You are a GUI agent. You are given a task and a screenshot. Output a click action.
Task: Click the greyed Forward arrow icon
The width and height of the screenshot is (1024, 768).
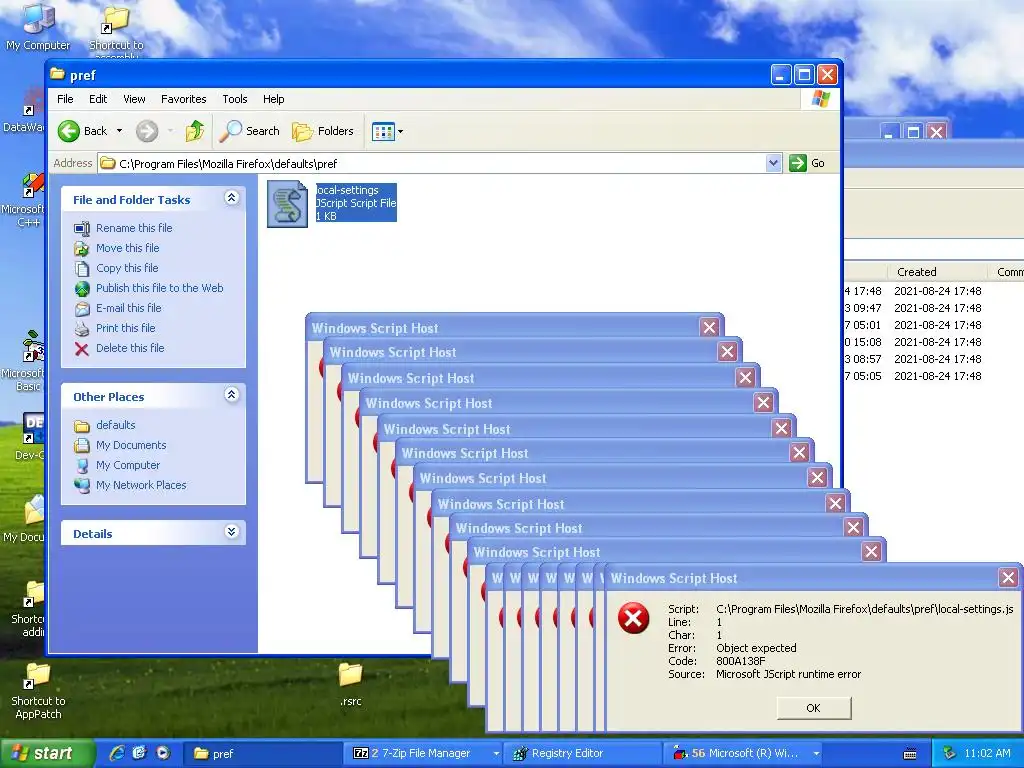coord(147,131)
